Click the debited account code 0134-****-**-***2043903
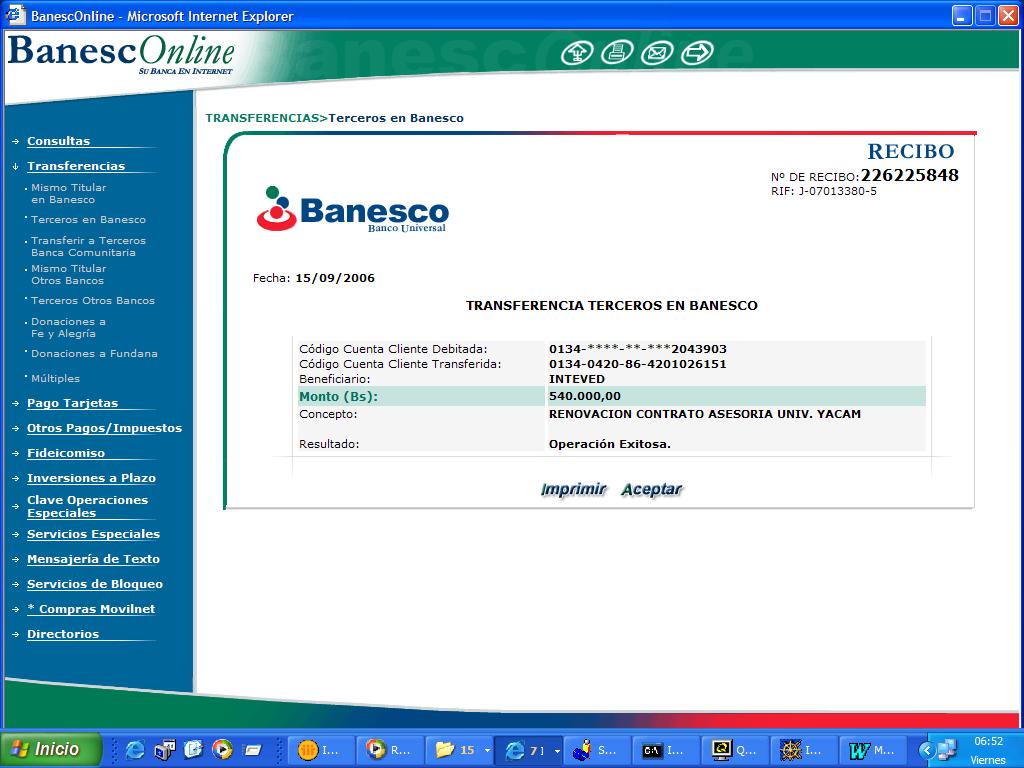This screenshot has width=1024, height=768. coord(638,349)
